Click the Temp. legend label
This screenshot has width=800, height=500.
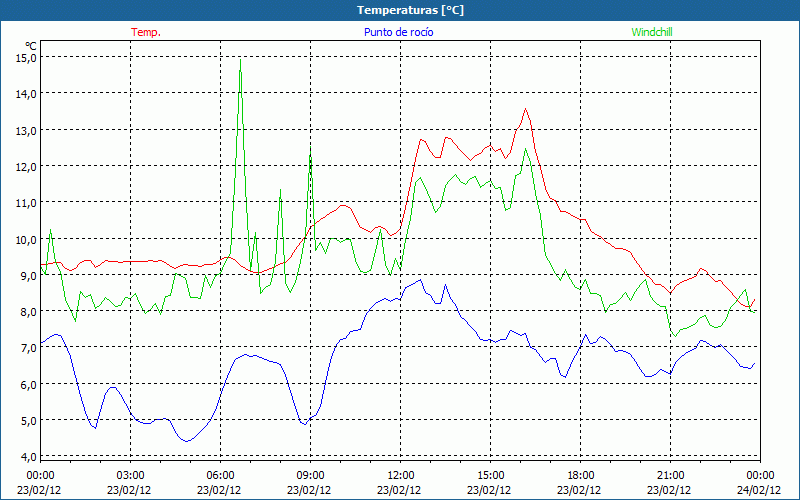click(146, 32)
